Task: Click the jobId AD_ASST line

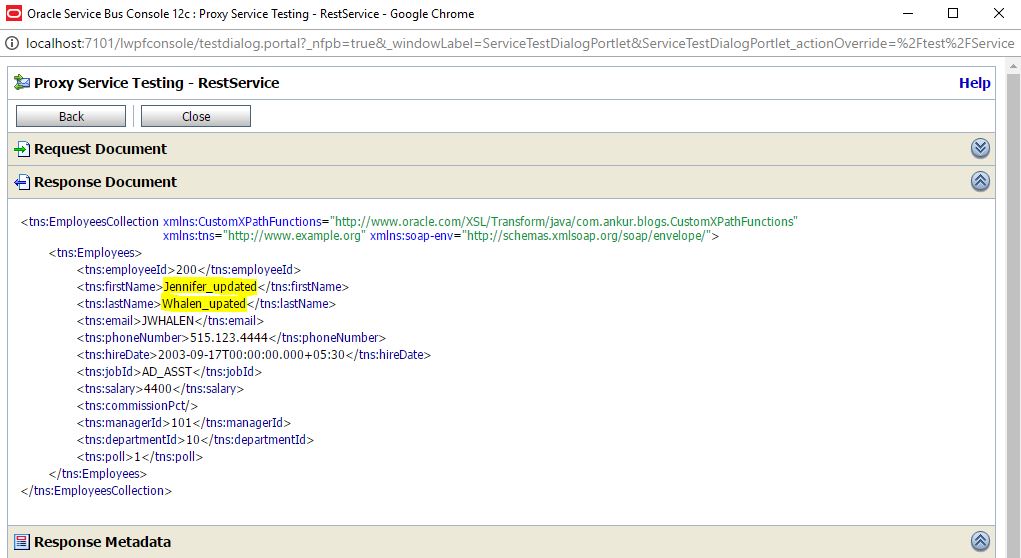Action: pos(169,371)
